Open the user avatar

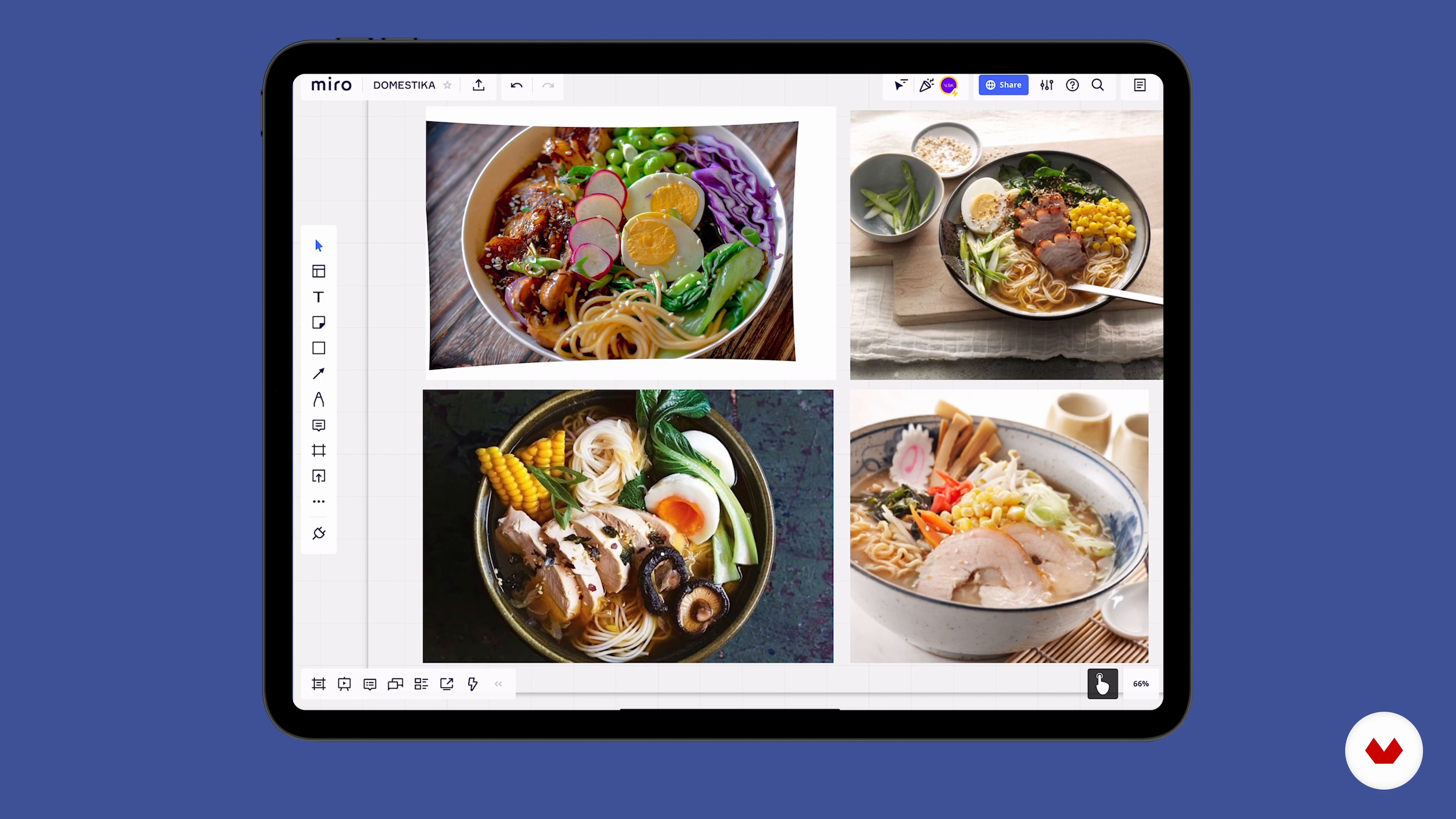pyautogui.click(x=949, y=85)
